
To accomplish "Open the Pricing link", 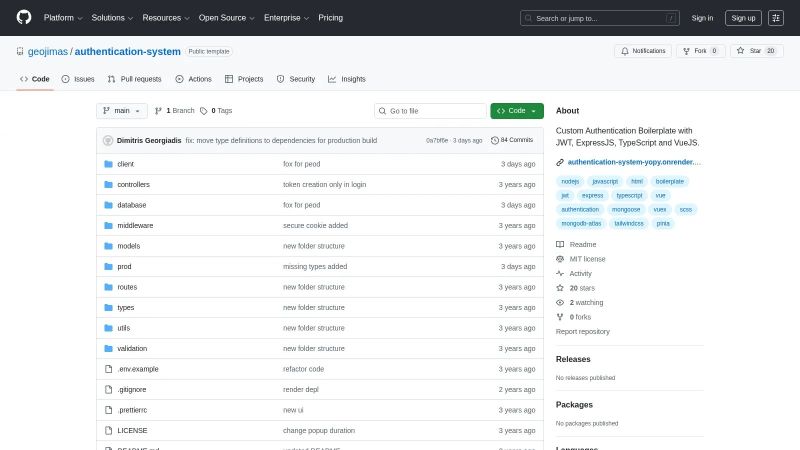I will click(331, 18).
